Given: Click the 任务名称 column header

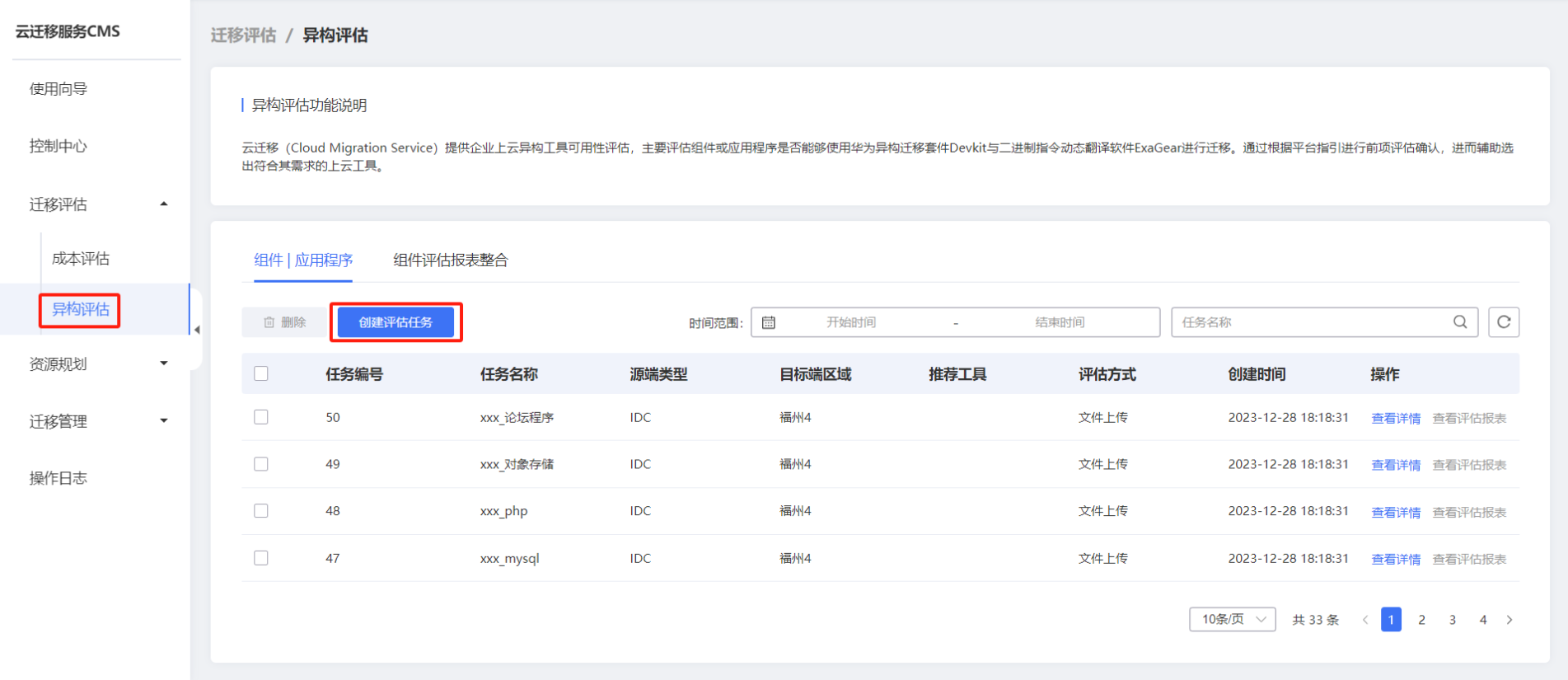Looking at the screenshot, I should coord(509,374).
